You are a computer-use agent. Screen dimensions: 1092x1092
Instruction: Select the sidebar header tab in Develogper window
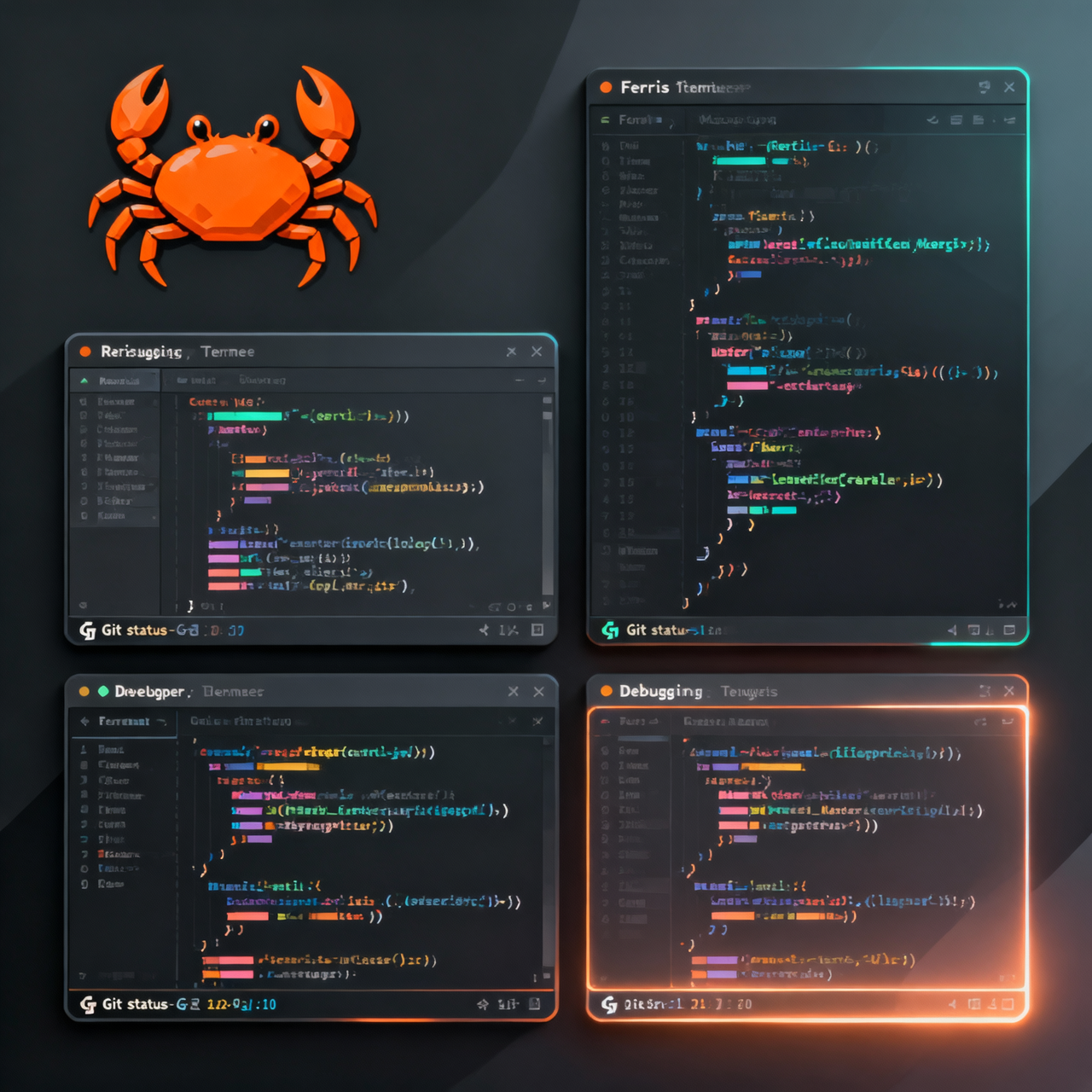(x=123, y=721)
